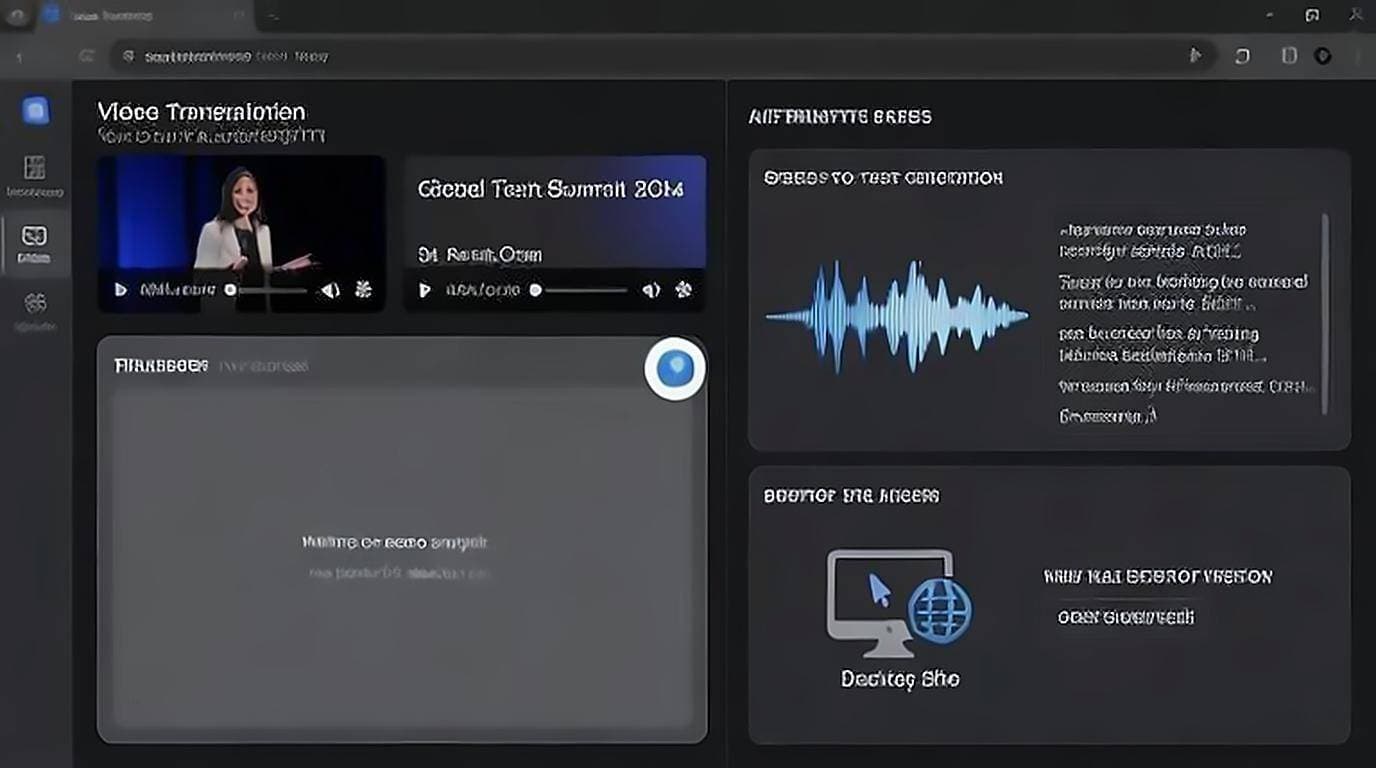Image resolution: width=1376 pixels, height=768 pixels.
Task: Click the transcript panel header label
Action: 161,366
